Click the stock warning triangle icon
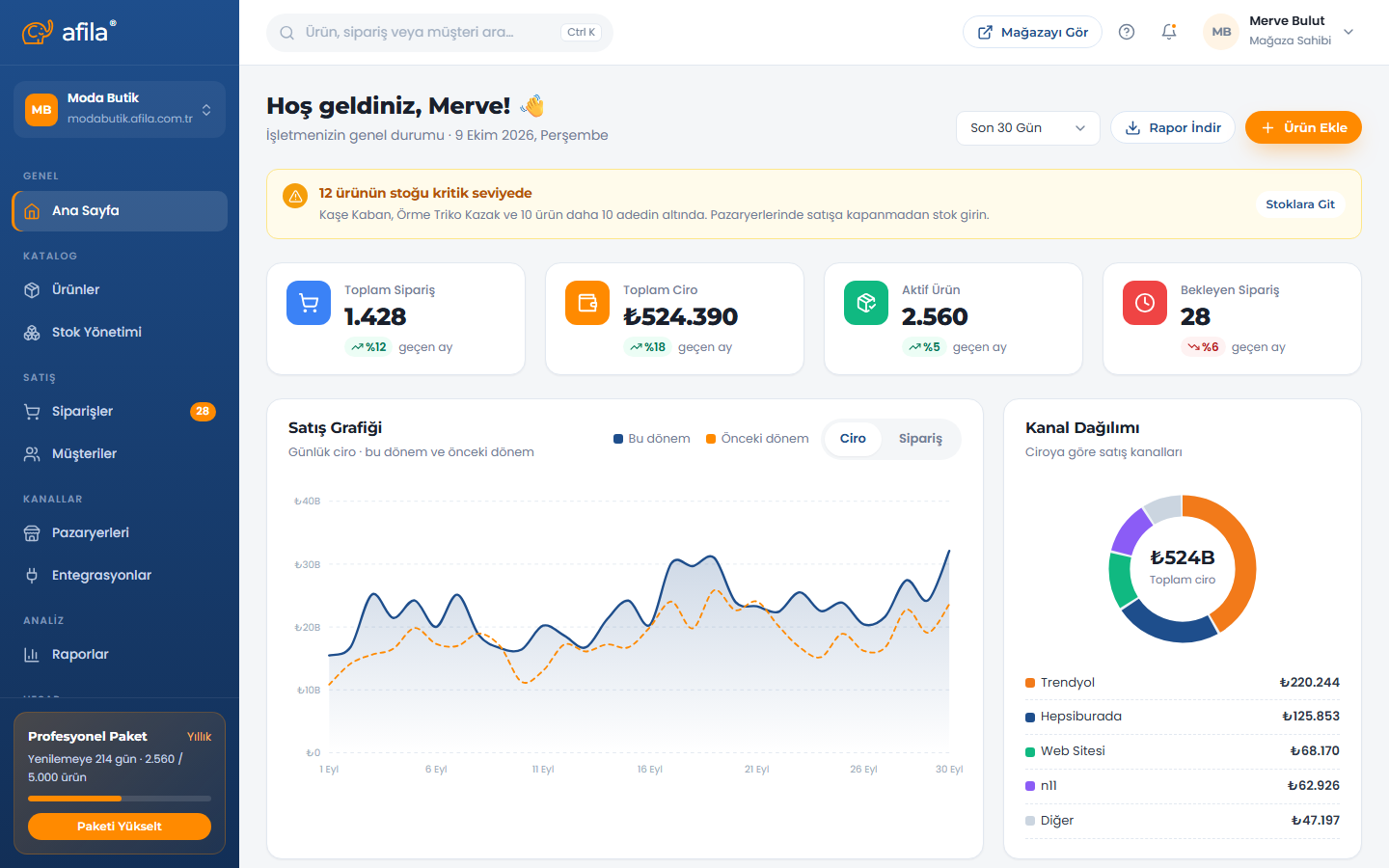This screenshot has width=1389, height=868. [x=295, y=196]
